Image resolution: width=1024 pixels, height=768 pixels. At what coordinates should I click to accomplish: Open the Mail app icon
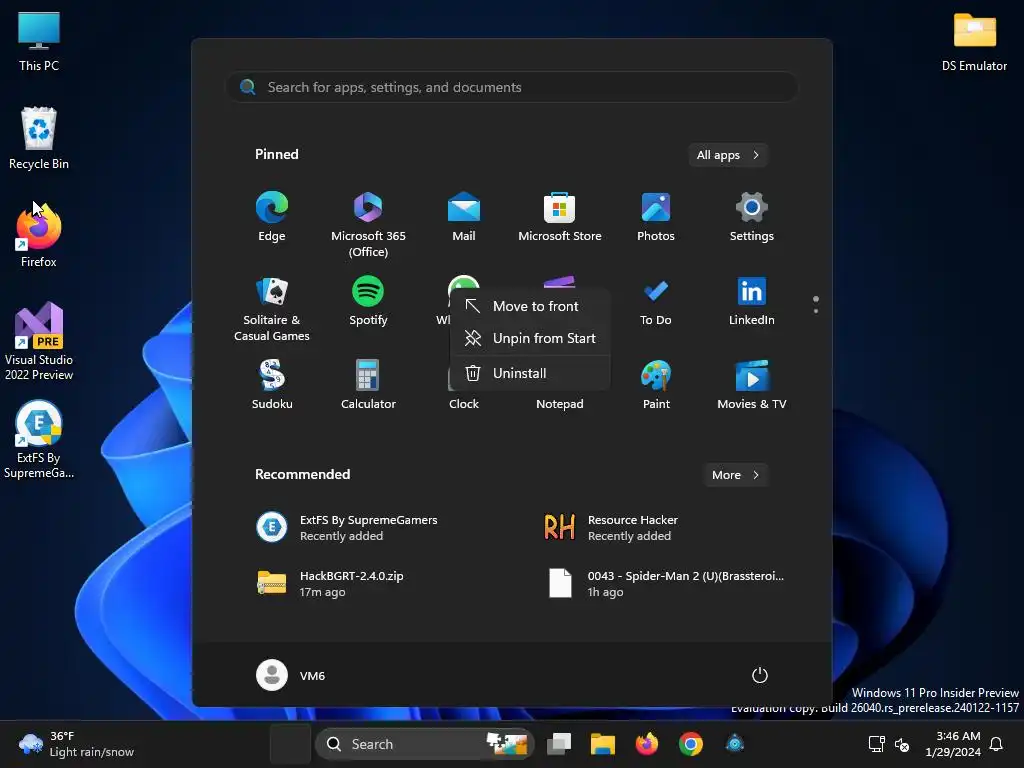[464, 217]
